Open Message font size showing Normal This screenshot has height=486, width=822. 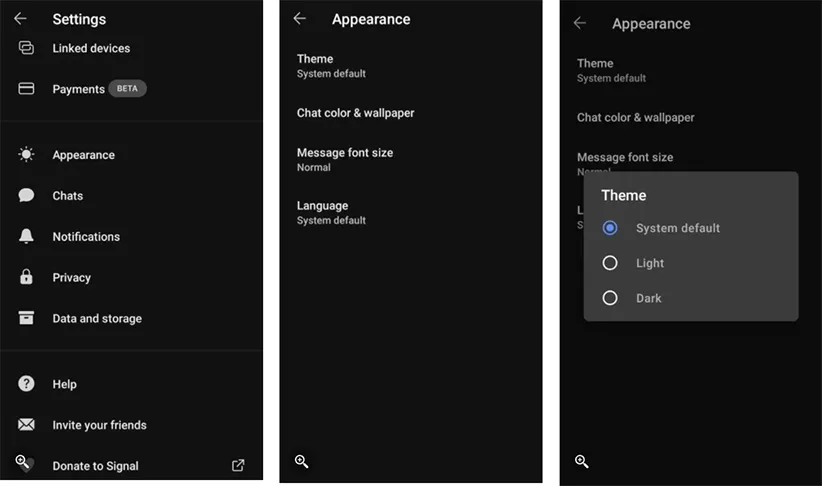click(345, 159)
